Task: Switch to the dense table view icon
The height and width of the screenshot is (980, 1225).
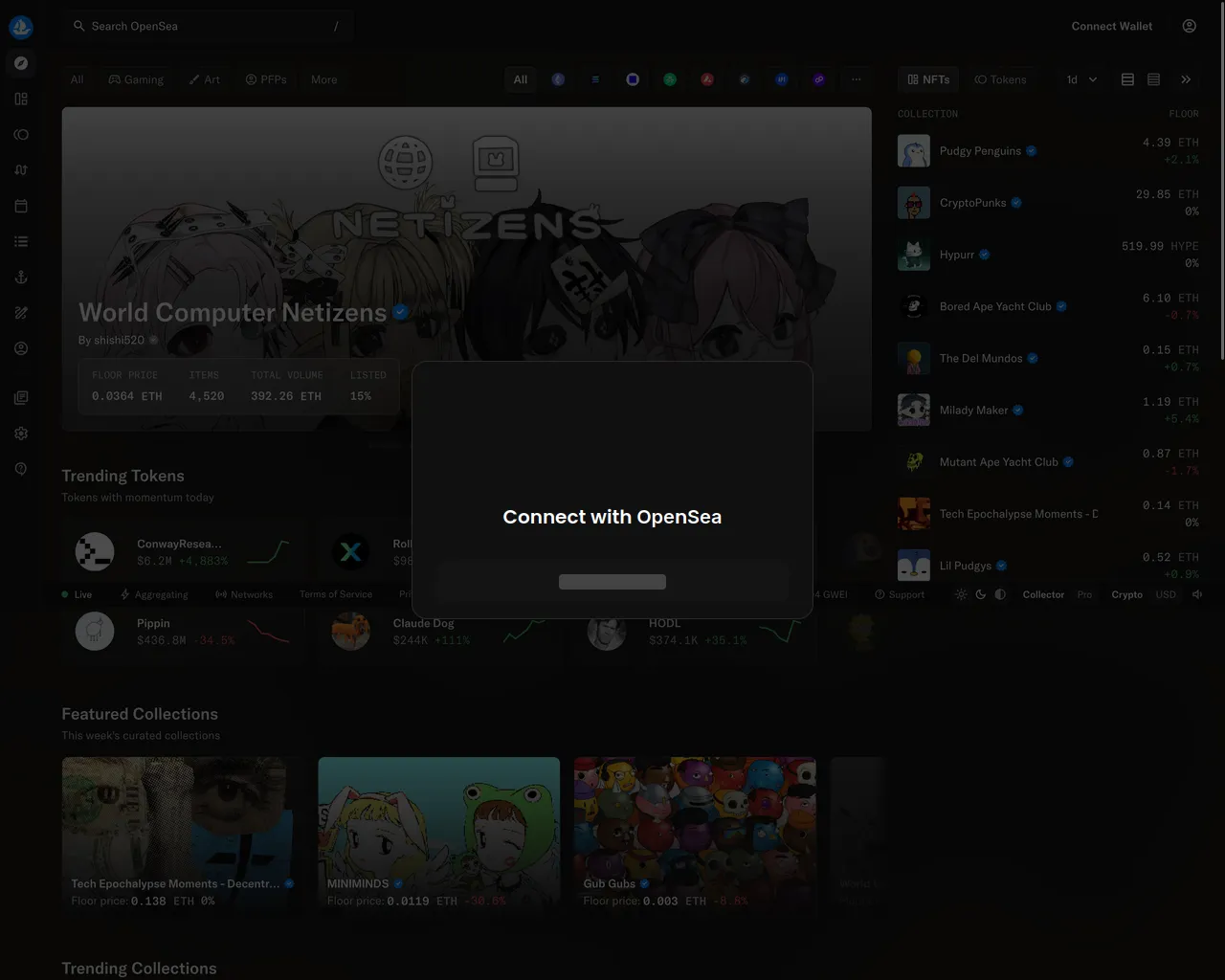Action: tap(1154, 79)
